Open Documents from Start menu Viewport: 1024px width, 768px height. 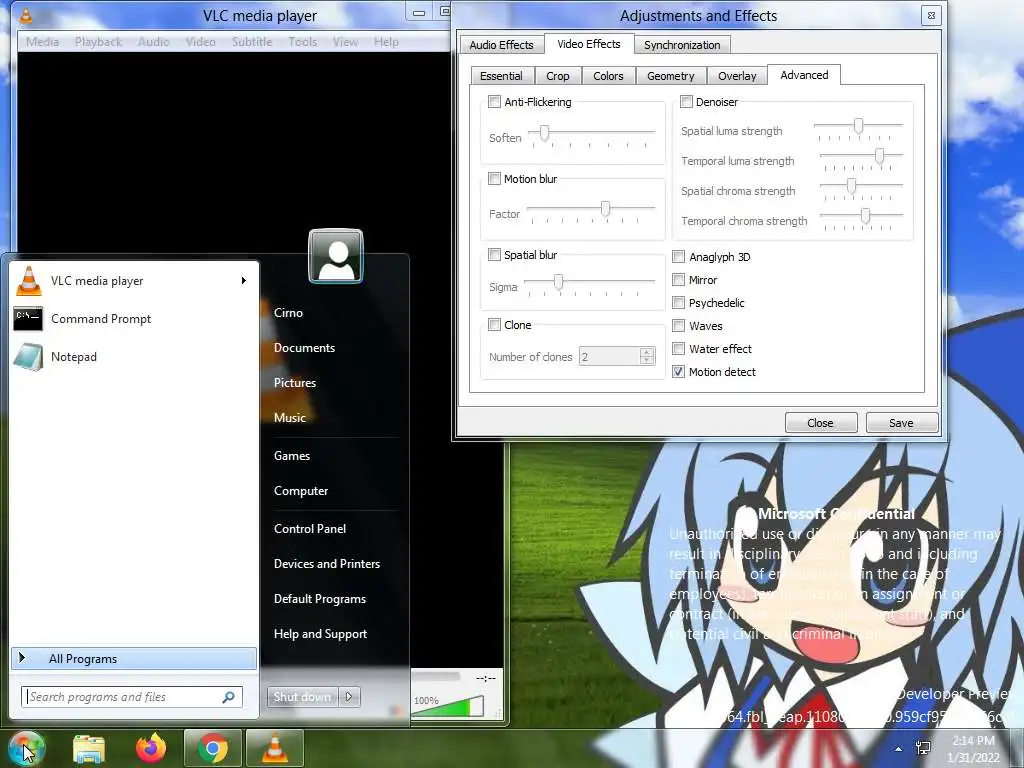tap(304, 347)
